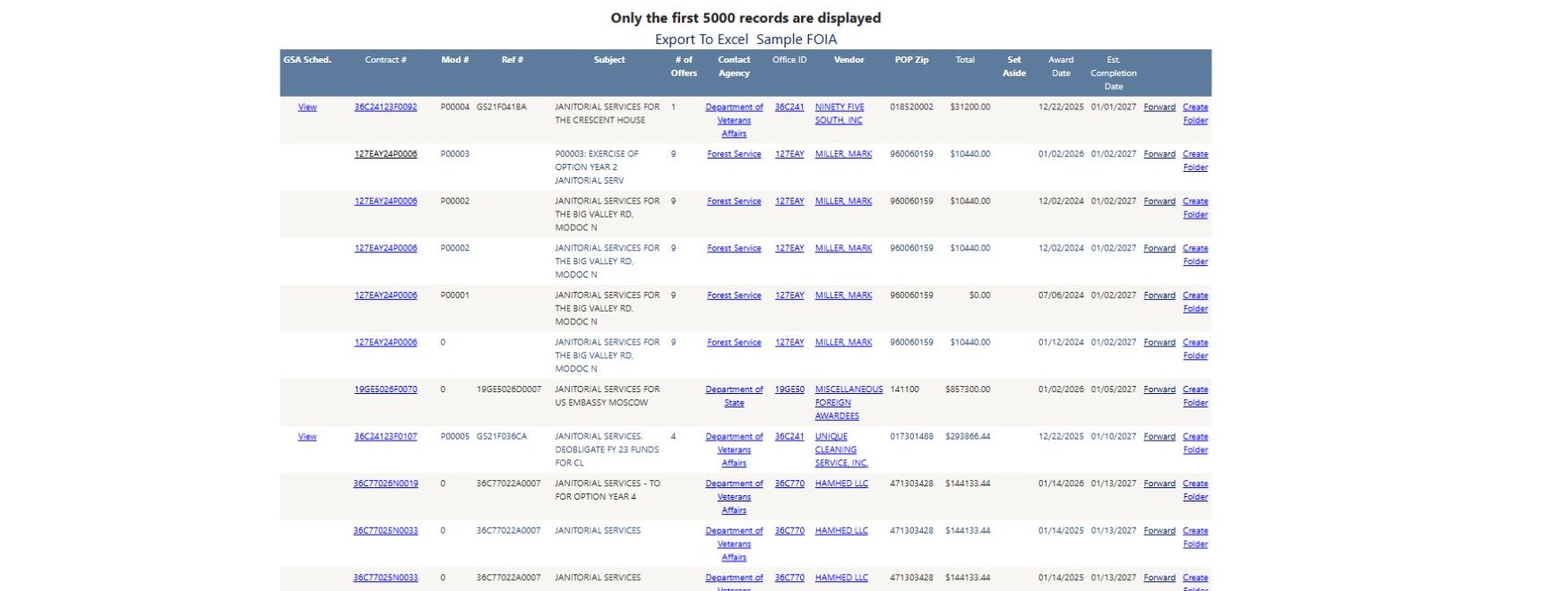Image resolution: width=1568 pixels, height=591 pixels.
Task: Click the POP Zip column header
Action: point(911,60)
